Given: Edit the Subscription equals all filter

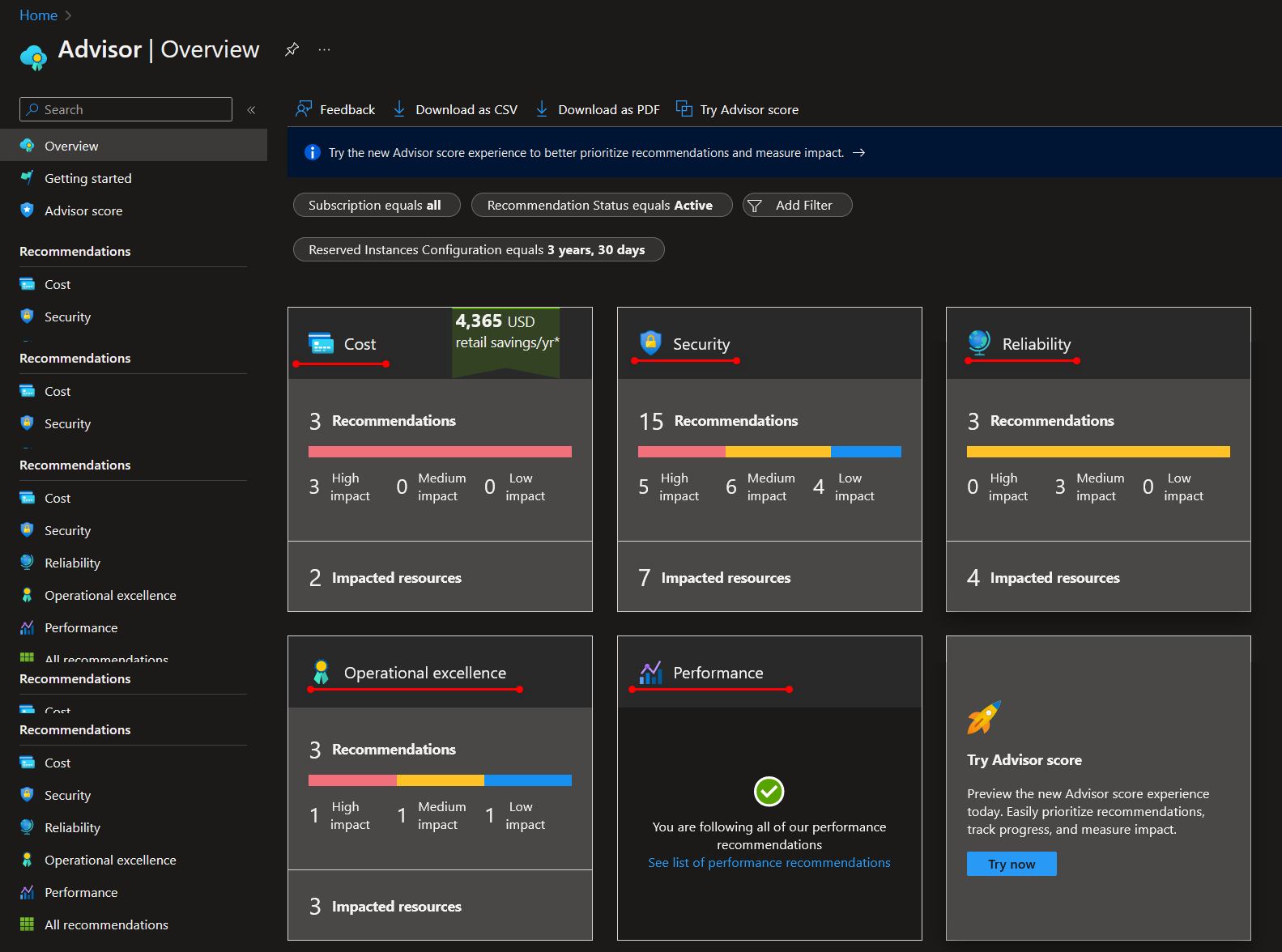Looking at the screenshot, I should point(377,205).
